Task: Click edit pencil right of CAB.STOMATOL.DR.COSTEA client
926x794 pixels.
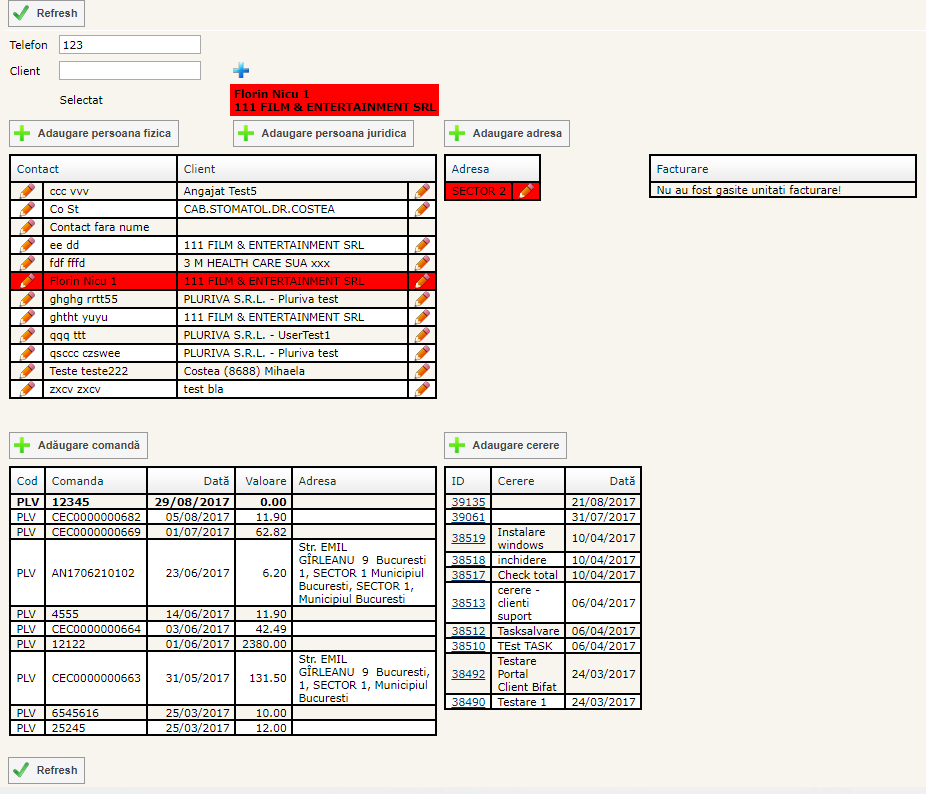Action: [423, 209]
